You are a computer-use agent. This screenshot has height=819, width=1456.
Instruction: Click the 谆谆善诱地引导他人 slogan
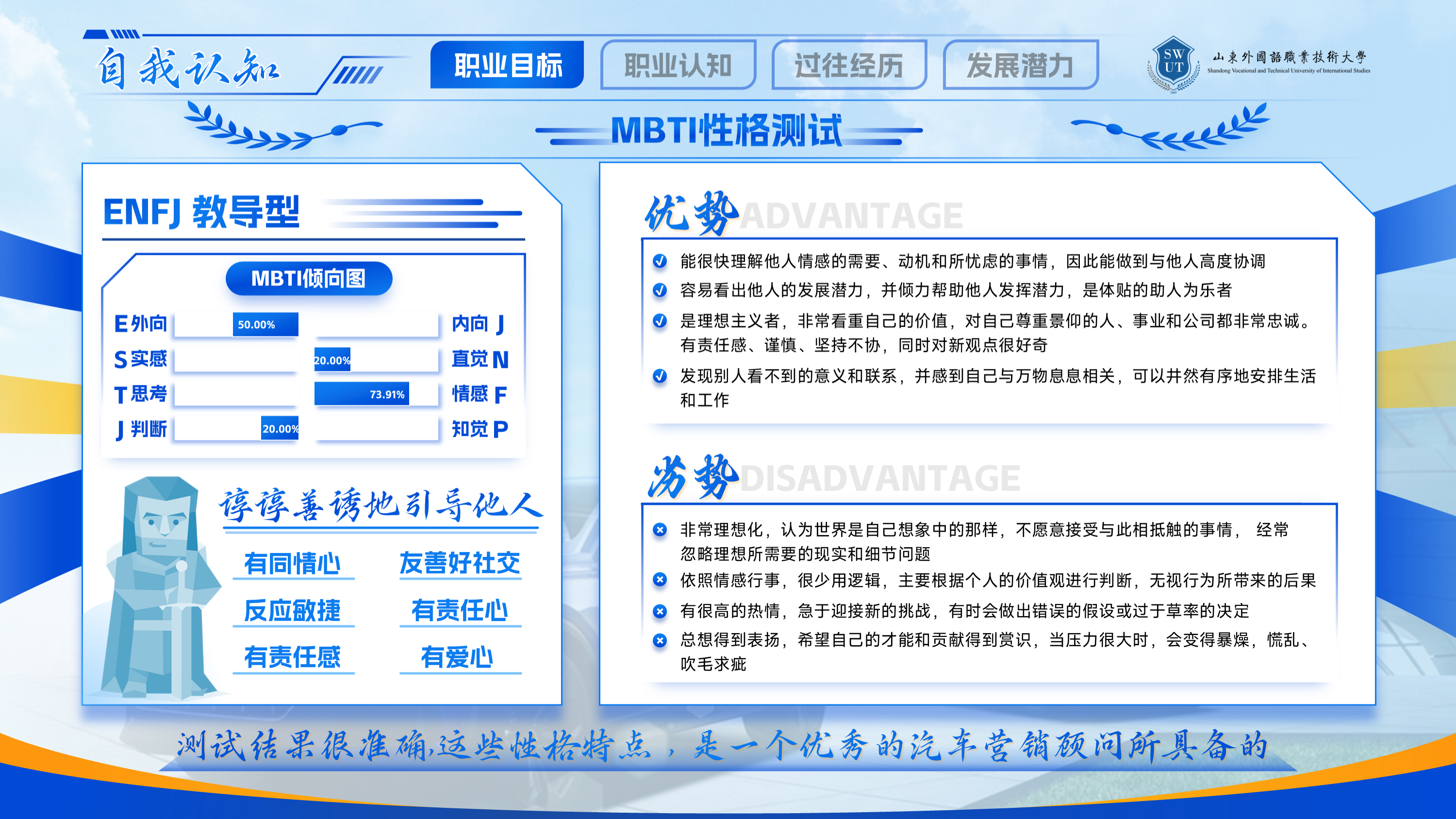click(x=381, y=506)
